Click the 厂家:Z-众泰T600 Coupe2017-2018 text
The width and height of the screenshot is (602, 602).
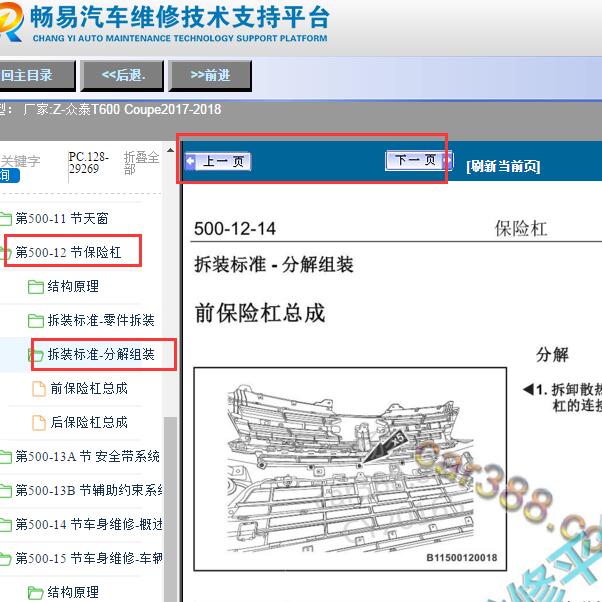point(122,110)
